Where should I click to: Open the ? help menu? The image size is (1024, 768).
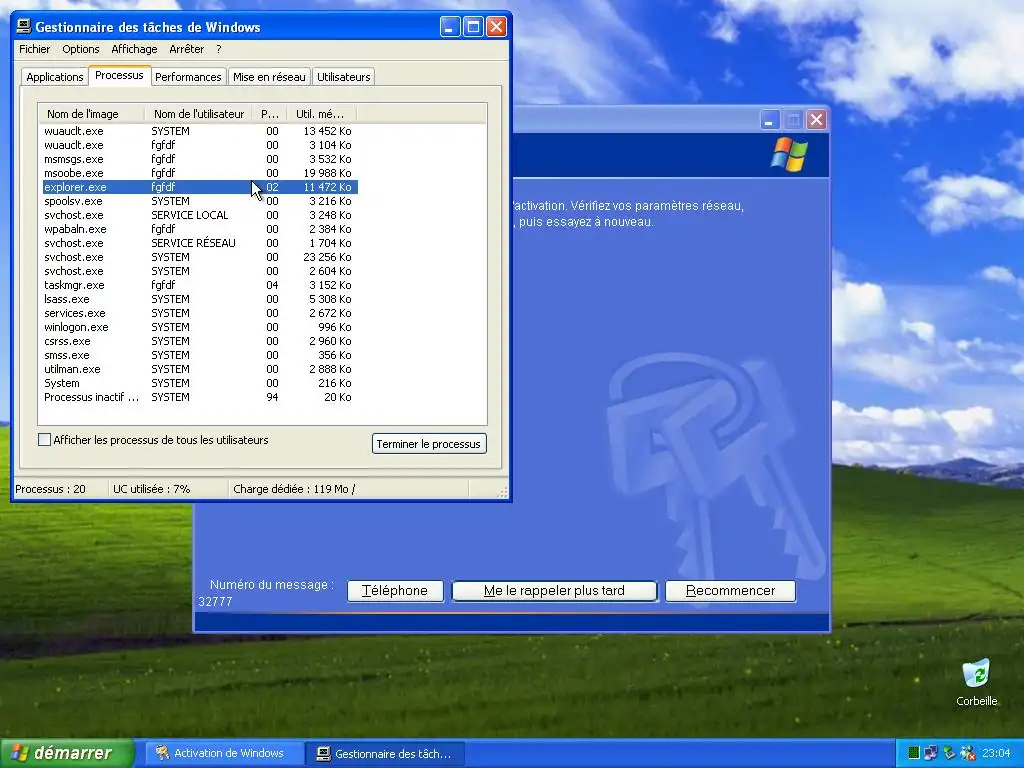pyautogui.click(x=219, y=49)
